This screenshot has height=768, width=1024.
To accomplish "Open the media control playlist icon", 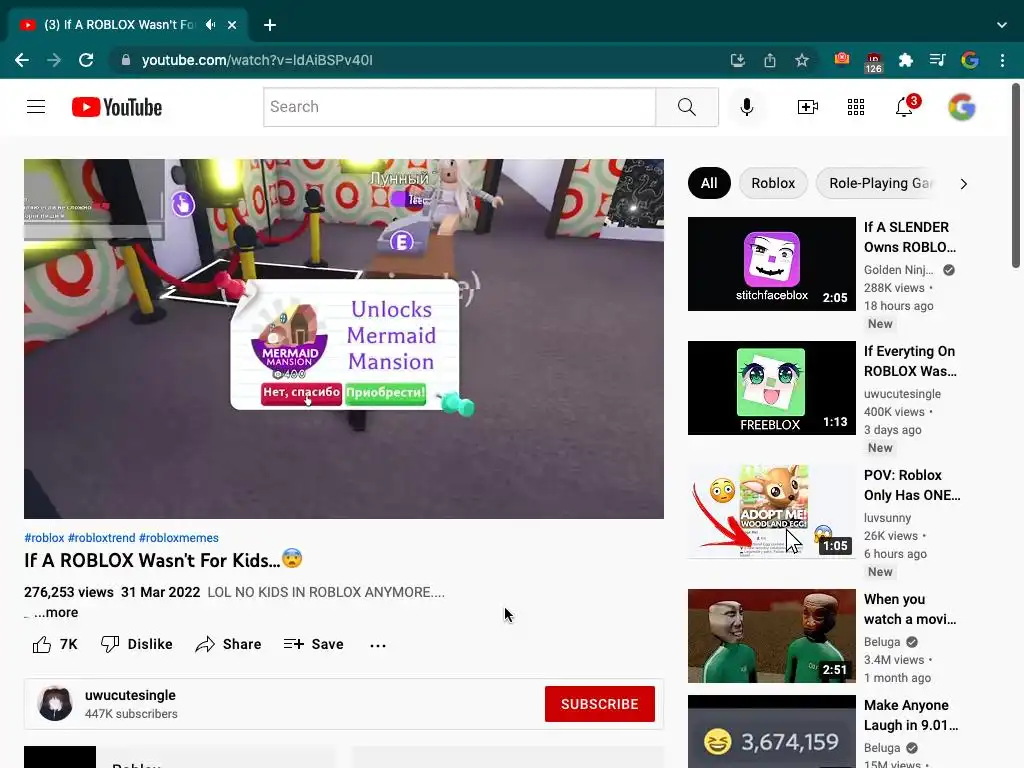I will point(938,60).
